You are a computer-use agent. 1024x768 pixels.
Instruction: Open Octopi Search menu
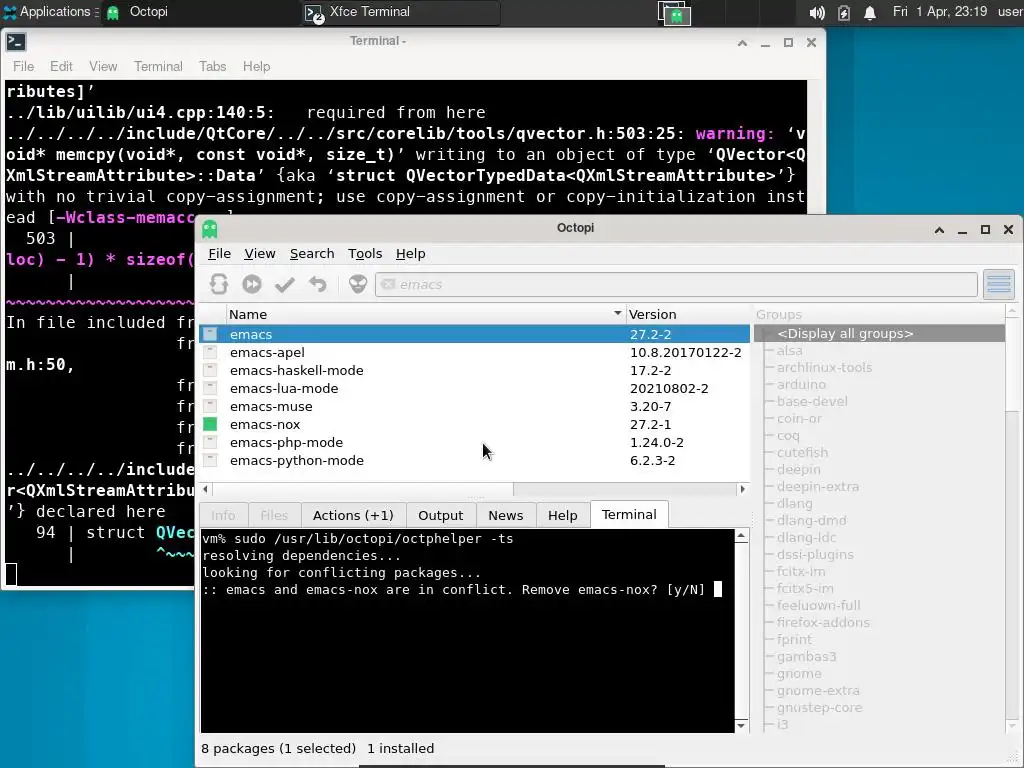pyautogui.click(x=312, y=253)
